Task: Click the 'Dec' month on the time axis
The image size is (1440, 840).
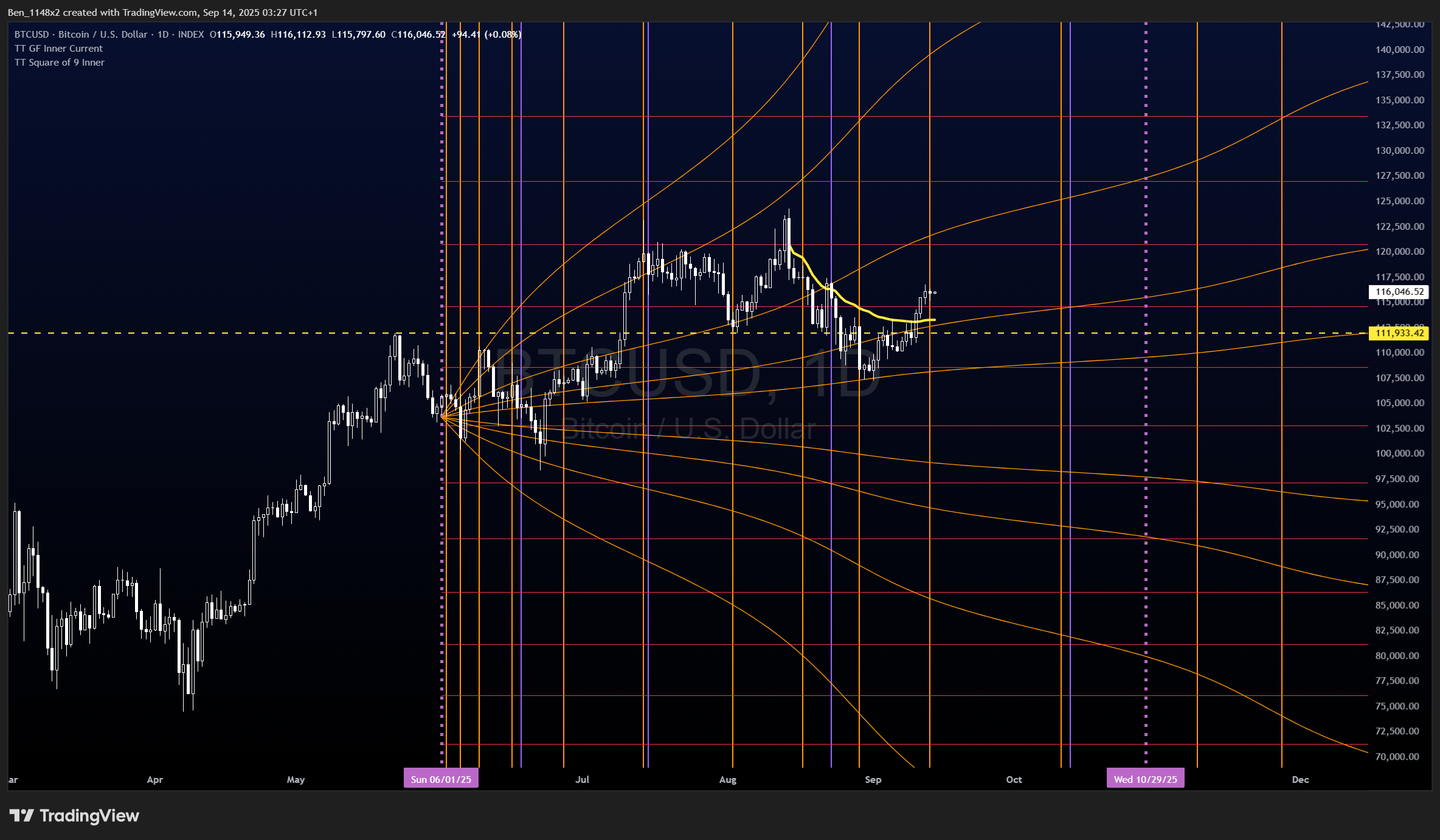Action: (1300, 779)
